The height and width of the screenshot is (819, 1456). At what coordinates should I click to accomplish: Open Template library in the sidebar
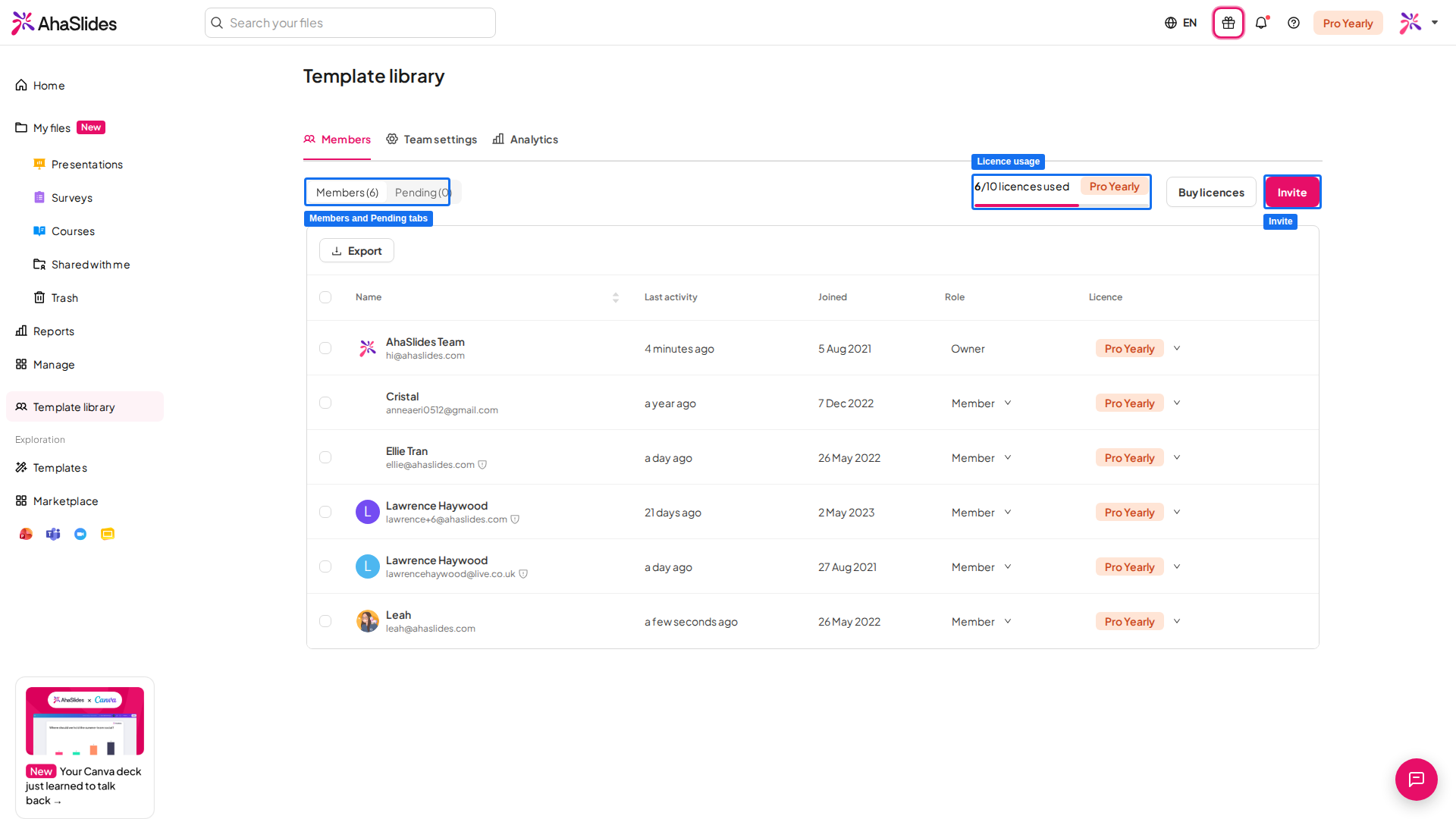click(85, 406)
